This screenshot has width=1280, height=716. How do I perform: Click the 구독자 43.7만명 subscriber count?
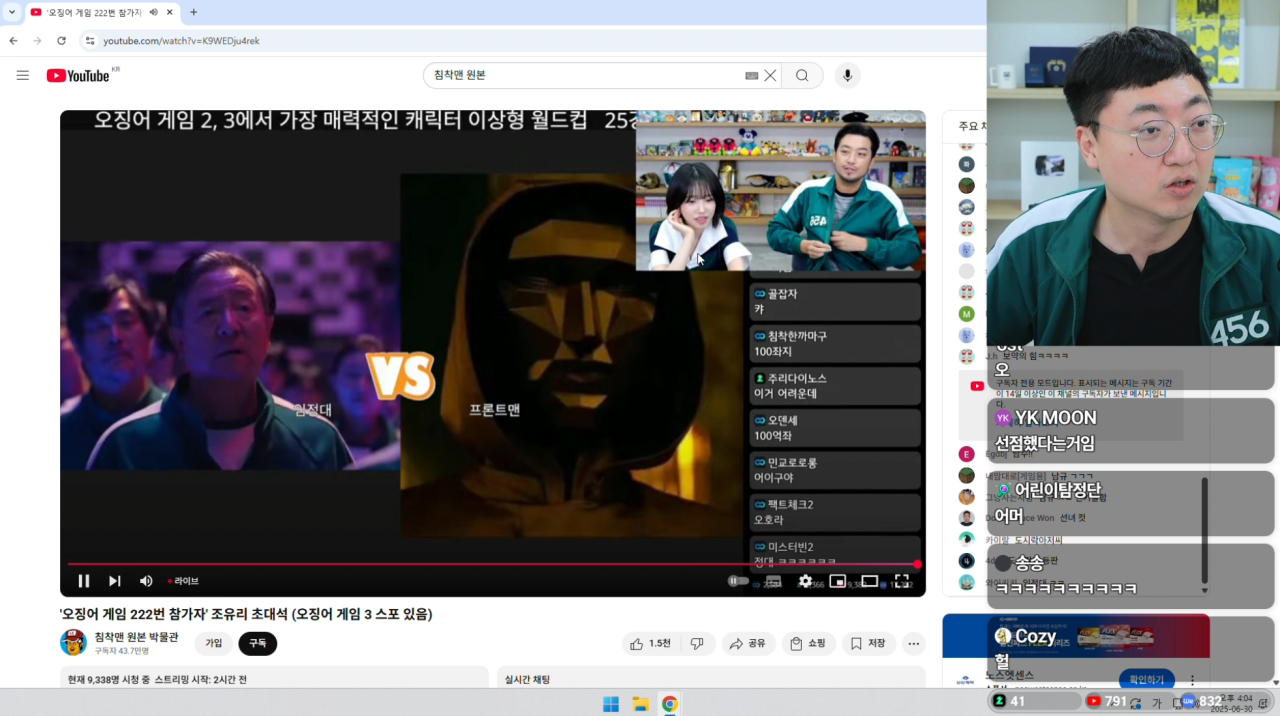pos(122,651)
